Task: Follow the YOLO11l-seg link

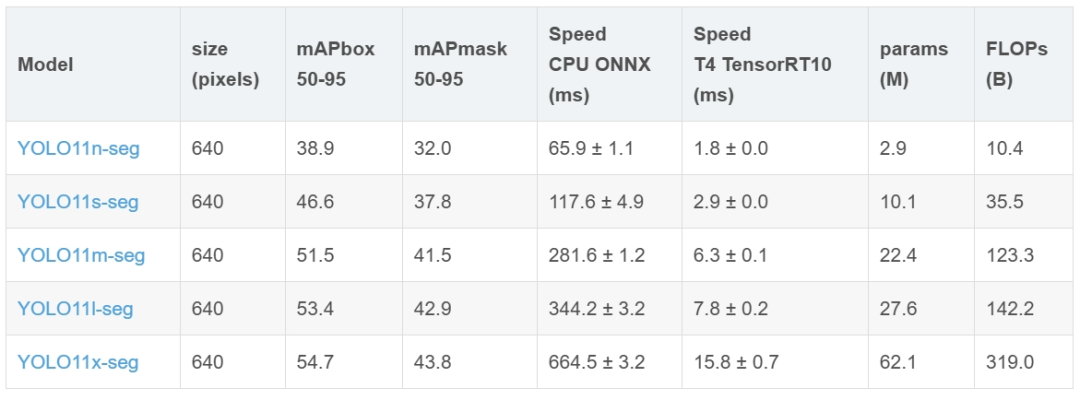Action: pyautogui.click(x=75, y=308)
